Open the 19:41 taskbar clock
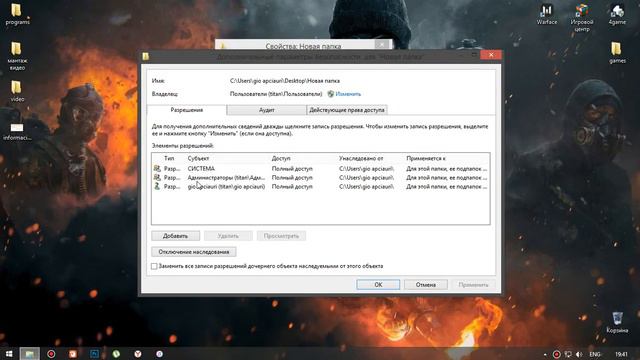Screen dimensions: 640x360 tap(621, 354)
